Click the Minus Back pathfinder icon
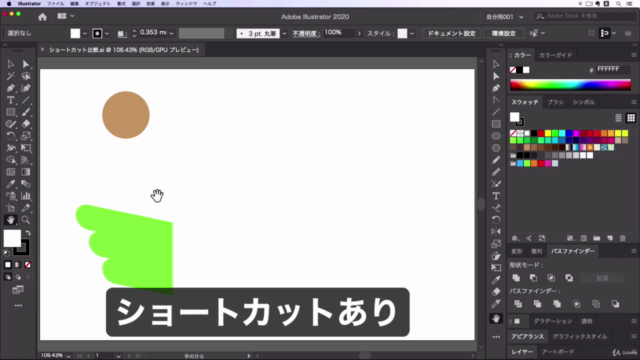Image resolution: width=640 pixels, height=360 pixels. (x=615, y=304)
